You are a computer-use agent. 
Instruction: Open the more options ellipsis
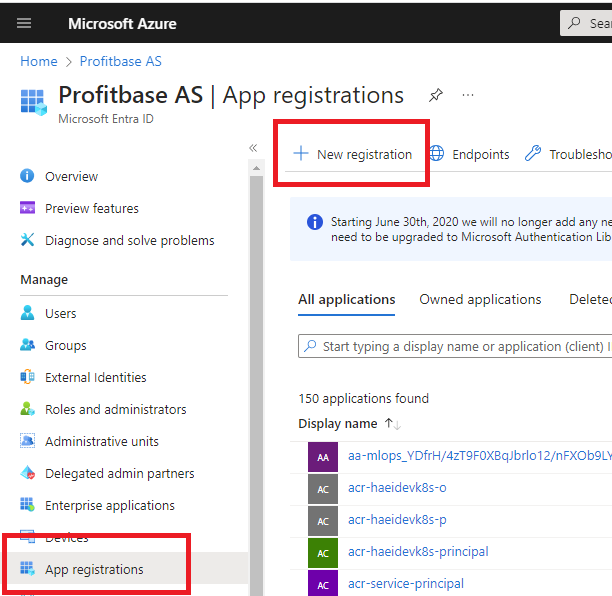(468, 95)
